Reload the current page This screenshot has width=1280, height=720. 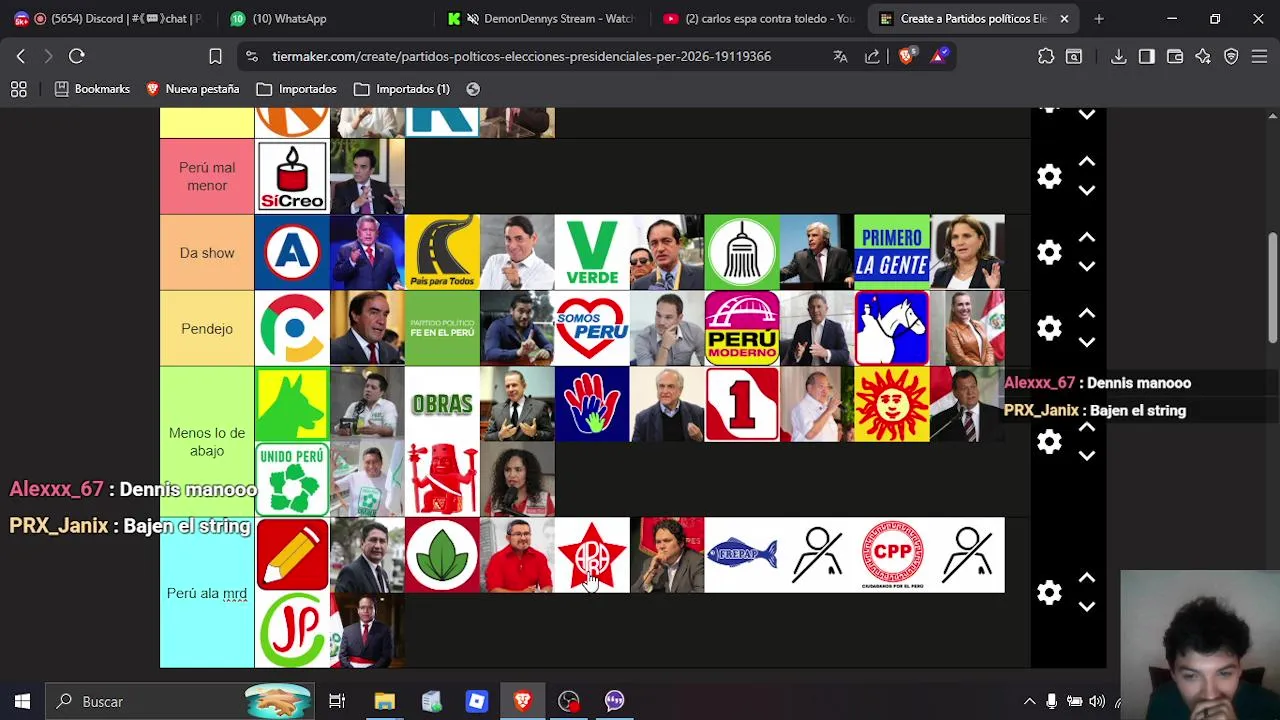click(x=77, y=56)
